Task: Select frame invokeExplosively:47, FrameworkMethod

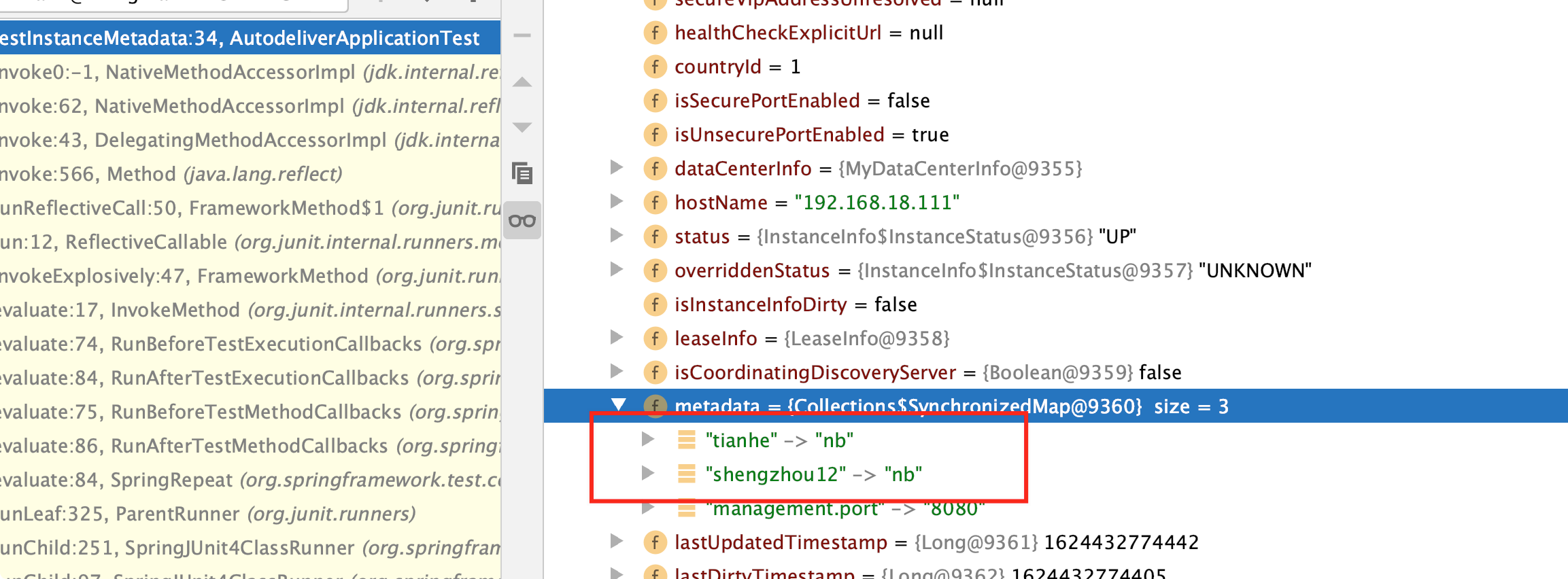Action: [x=250, y=276]
